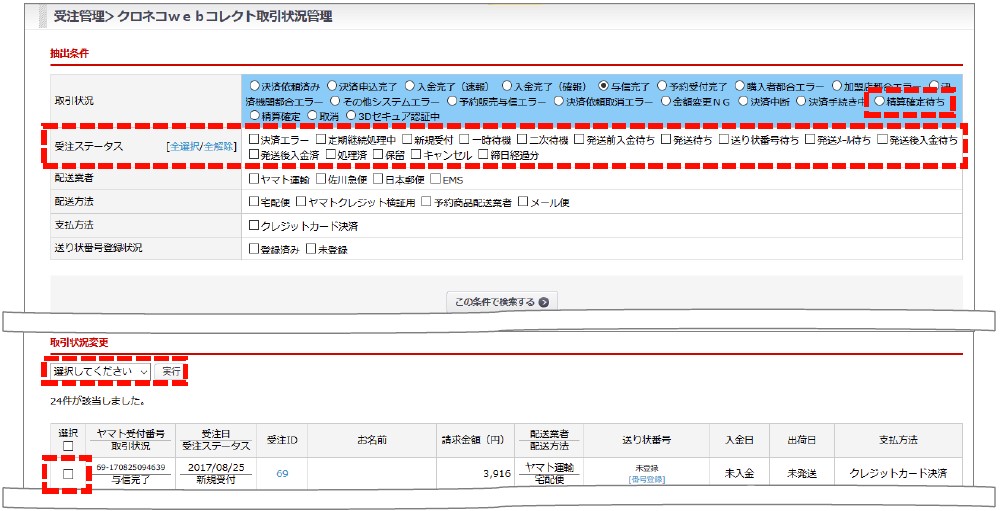Tick the キャンセル order status checkbox
The height and width of the screenshot is (511, 1001).
415,155
